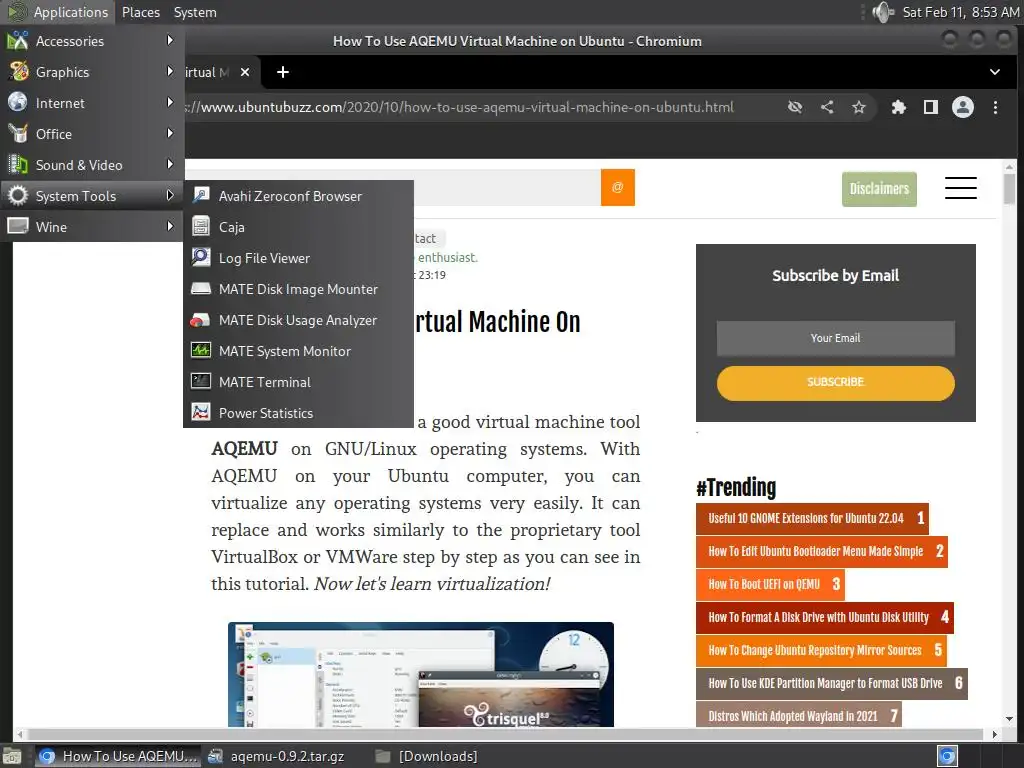Open the System panel menu
Screen dimensions: 1024x768
(x=195, y=12)
